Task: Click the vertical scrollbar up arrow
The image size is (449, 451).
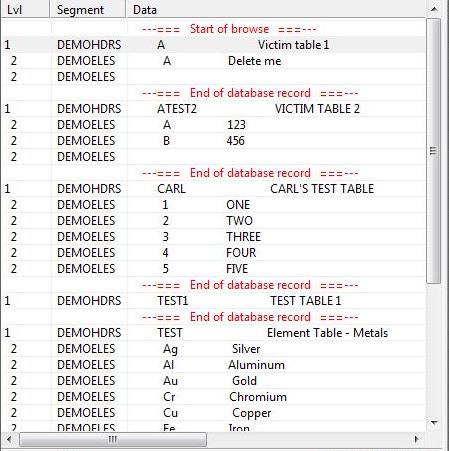Action: pos(434,9)
